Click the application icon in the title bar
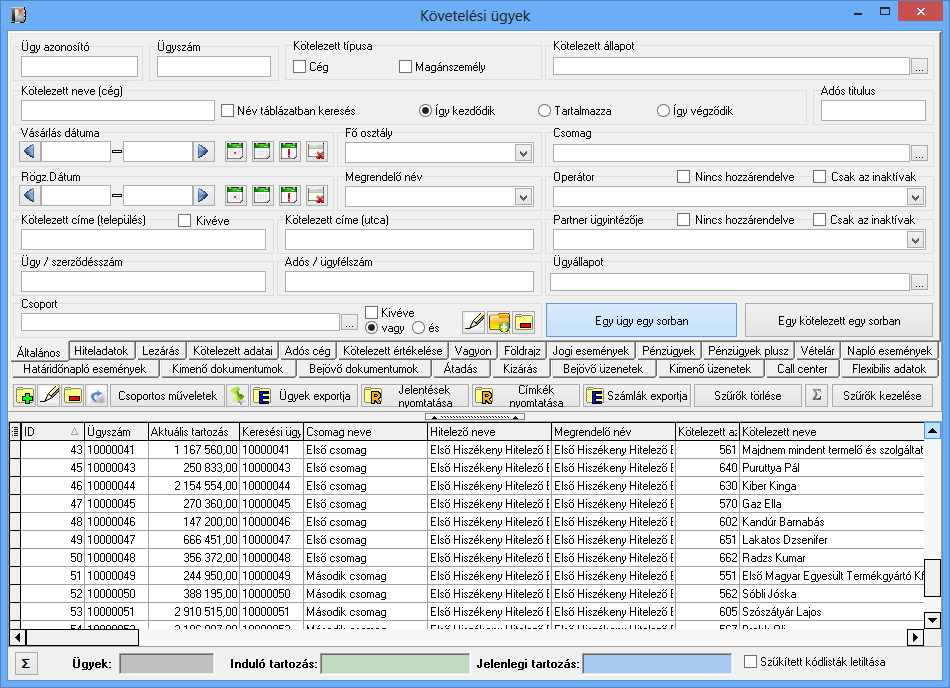The image size is (950, 688). click(19, 15)
